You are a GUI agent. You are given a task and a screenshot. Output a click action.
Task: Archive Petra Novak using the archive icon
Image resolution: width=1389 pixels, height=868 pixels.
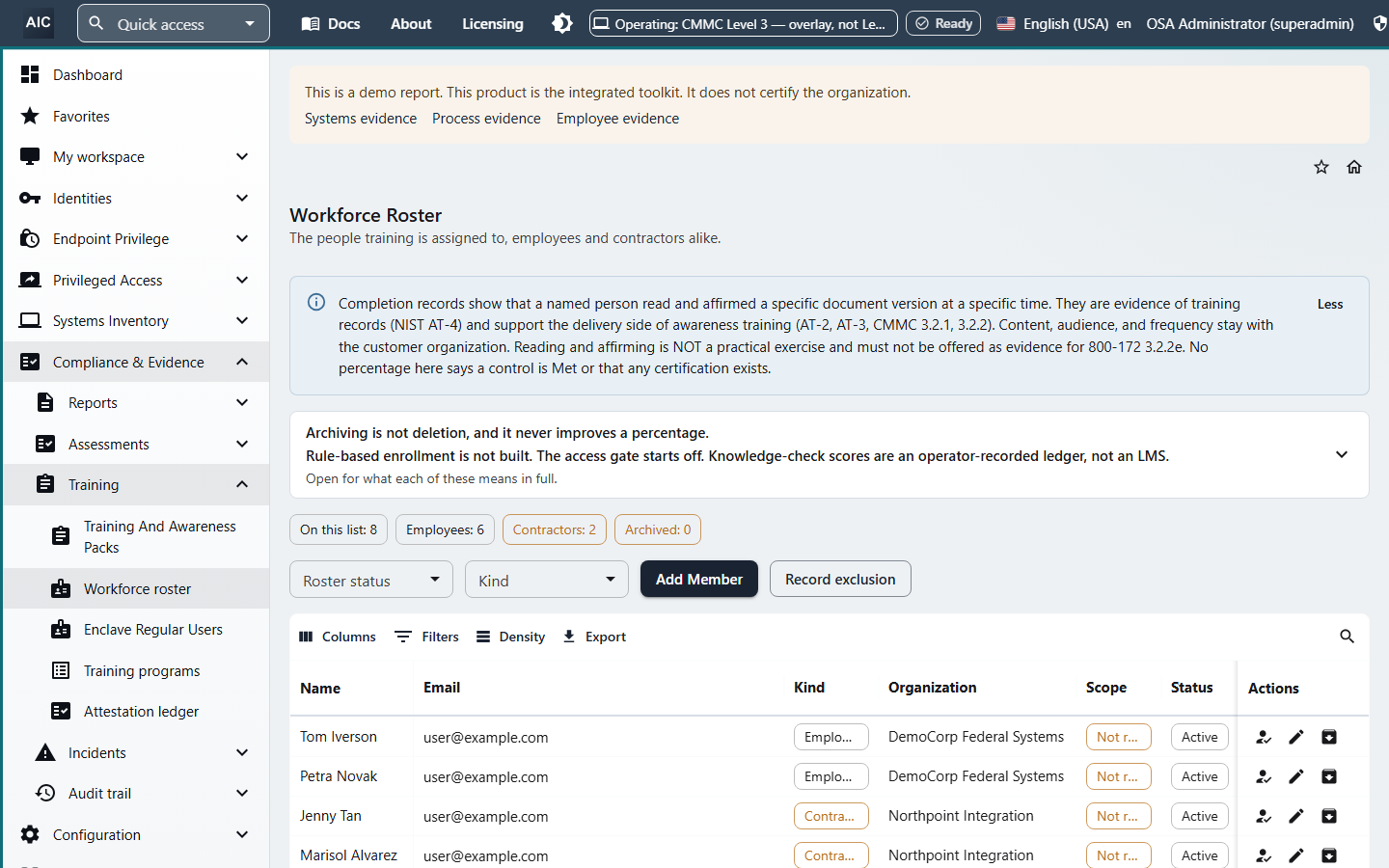click(x=1329, y=776)
